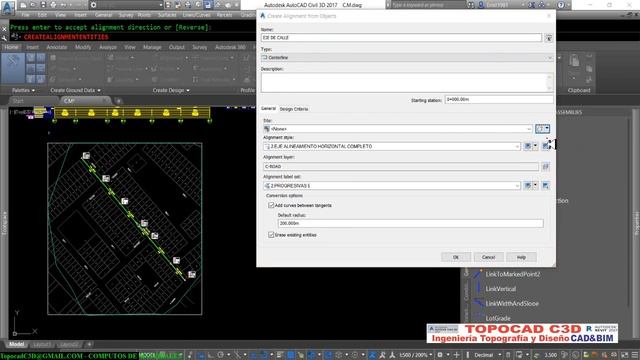Viewport: 640px width, 360px height.
Task: Click the workspace gear icon in title bar
Action: (93, 5)
